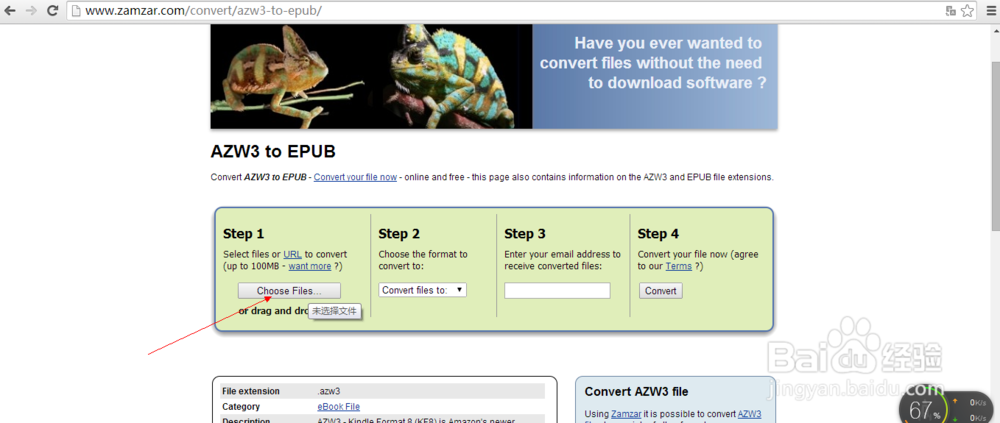Click the 'Step 2' heading text
The height and width of the screenshot is (423, 1000).
[x=399, y=234]
